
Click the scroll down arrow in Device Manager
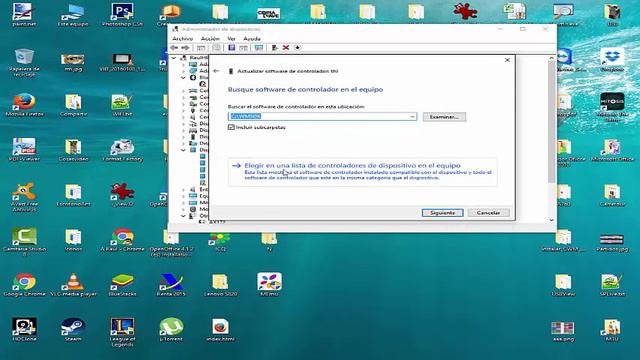(x=551, y=220)
